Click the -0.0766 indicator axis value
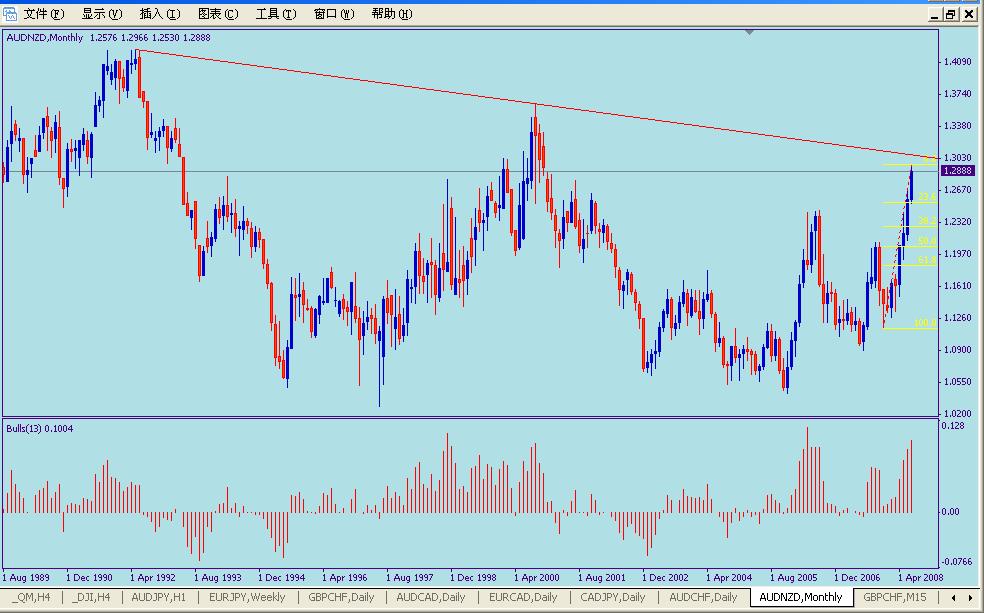This screenshot has height=613, width=984. pyautogui.click(x=957, y=562)
